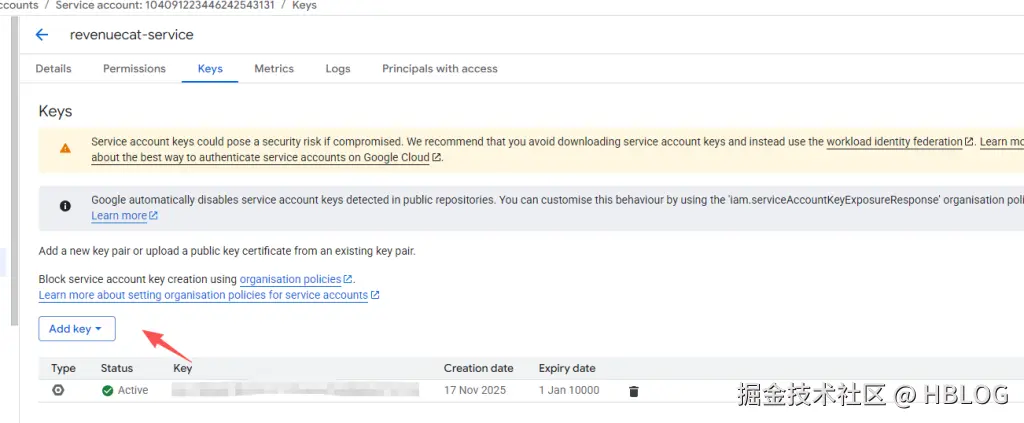The width and height of the screenshot is (1024, 423).
Task: Open Learn more about setting organisation policies link
Action: click(203, 295)
